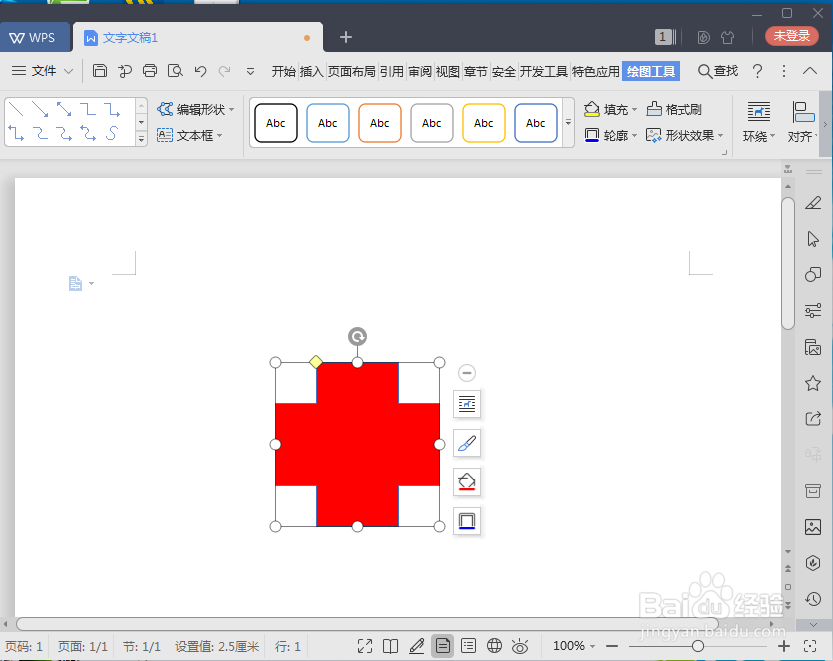Activate the ink annotation pen in status bar

(417, 646)
